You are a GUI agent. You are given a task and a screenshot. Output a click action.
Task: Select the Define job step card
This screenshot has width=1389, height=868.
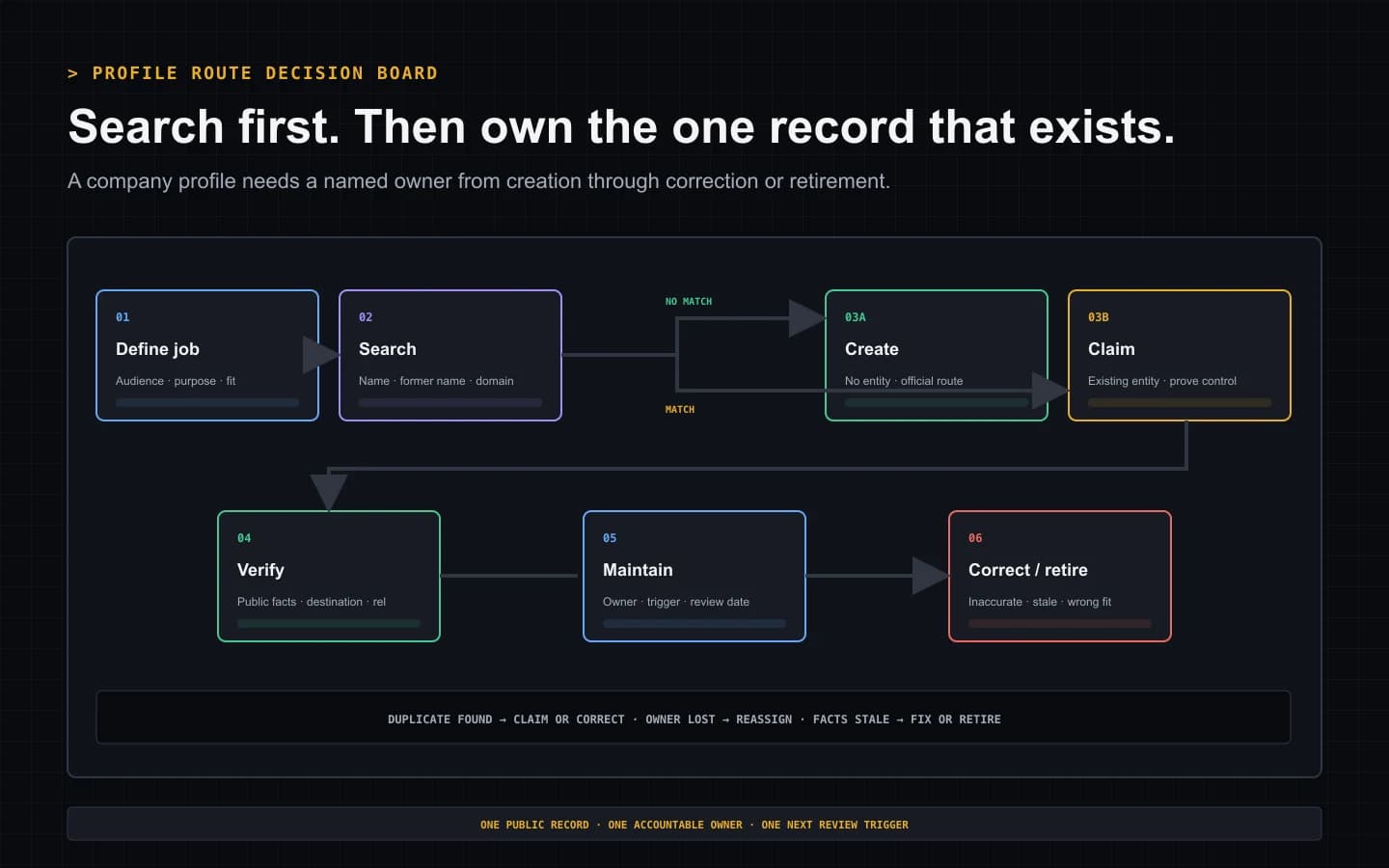[x=207, y=355]
